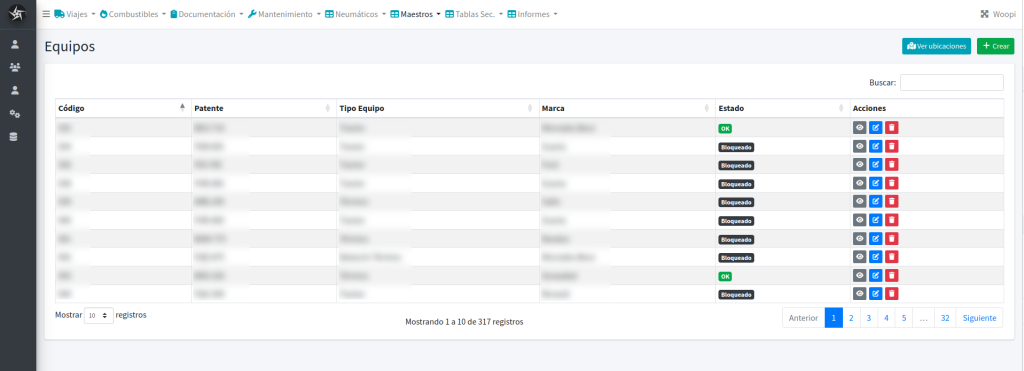The image size is (1024, 371).
Task: Click the red trash icon in first row
Action: (x=891, y=128)
